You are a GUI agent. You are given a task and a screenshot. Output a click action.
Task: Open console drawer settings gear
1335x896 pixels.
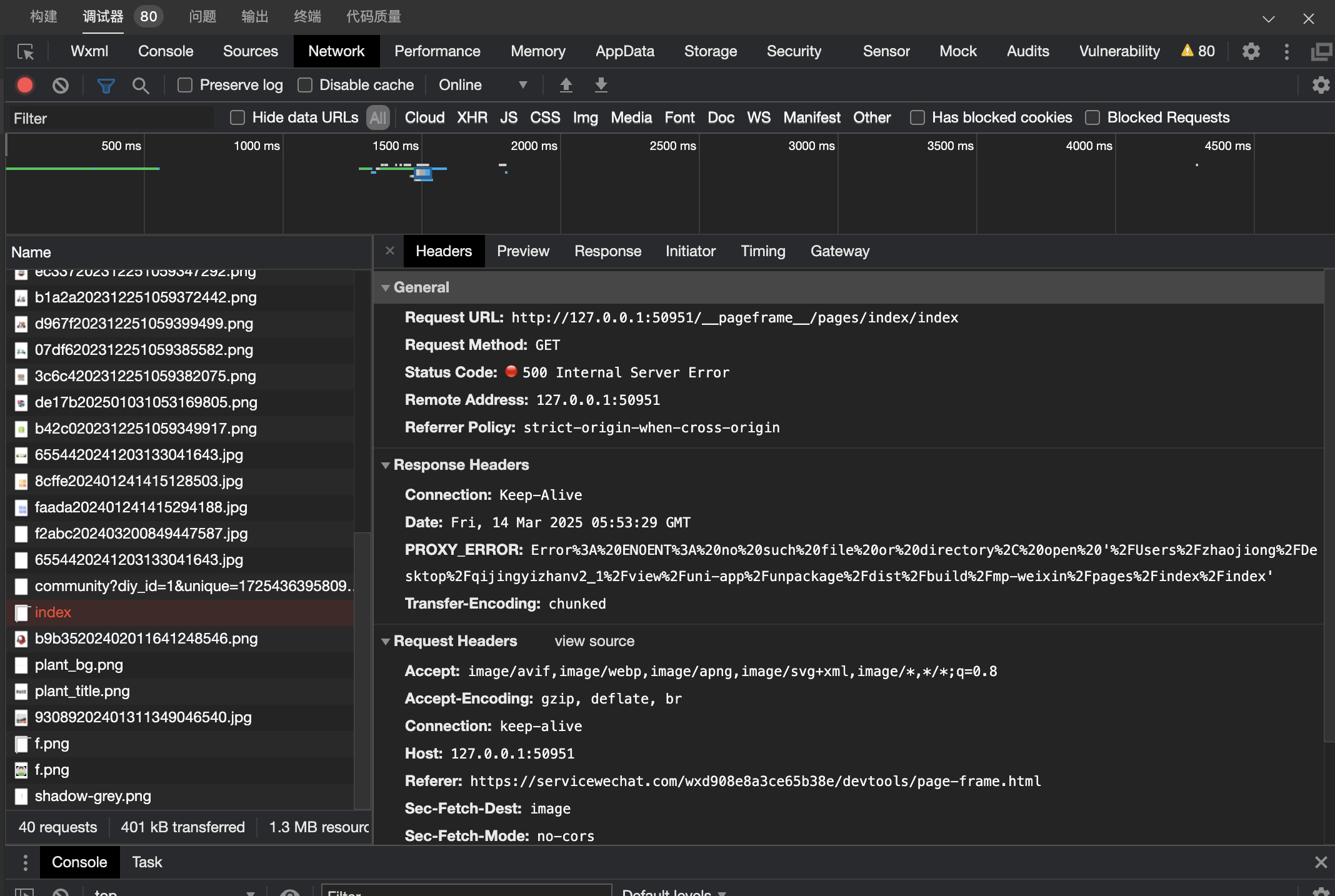click(x=1321, y=892)
